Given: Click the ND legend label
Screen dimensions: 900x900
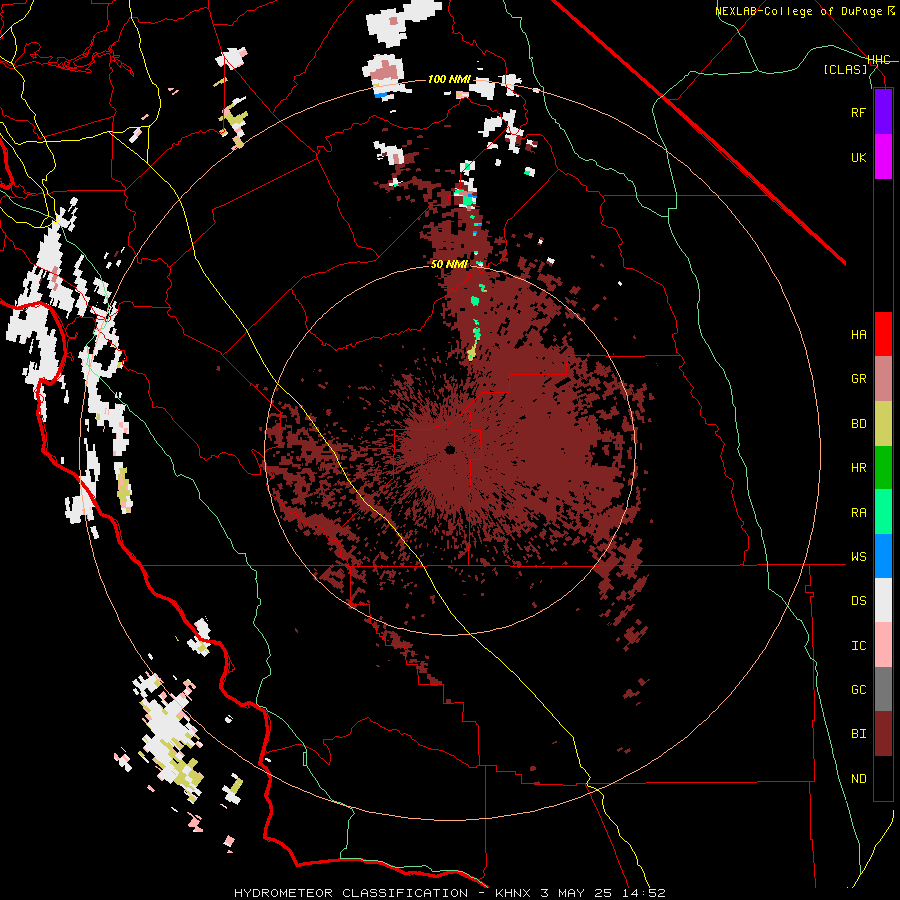Looking at the screenshot, I should point(858,779).
